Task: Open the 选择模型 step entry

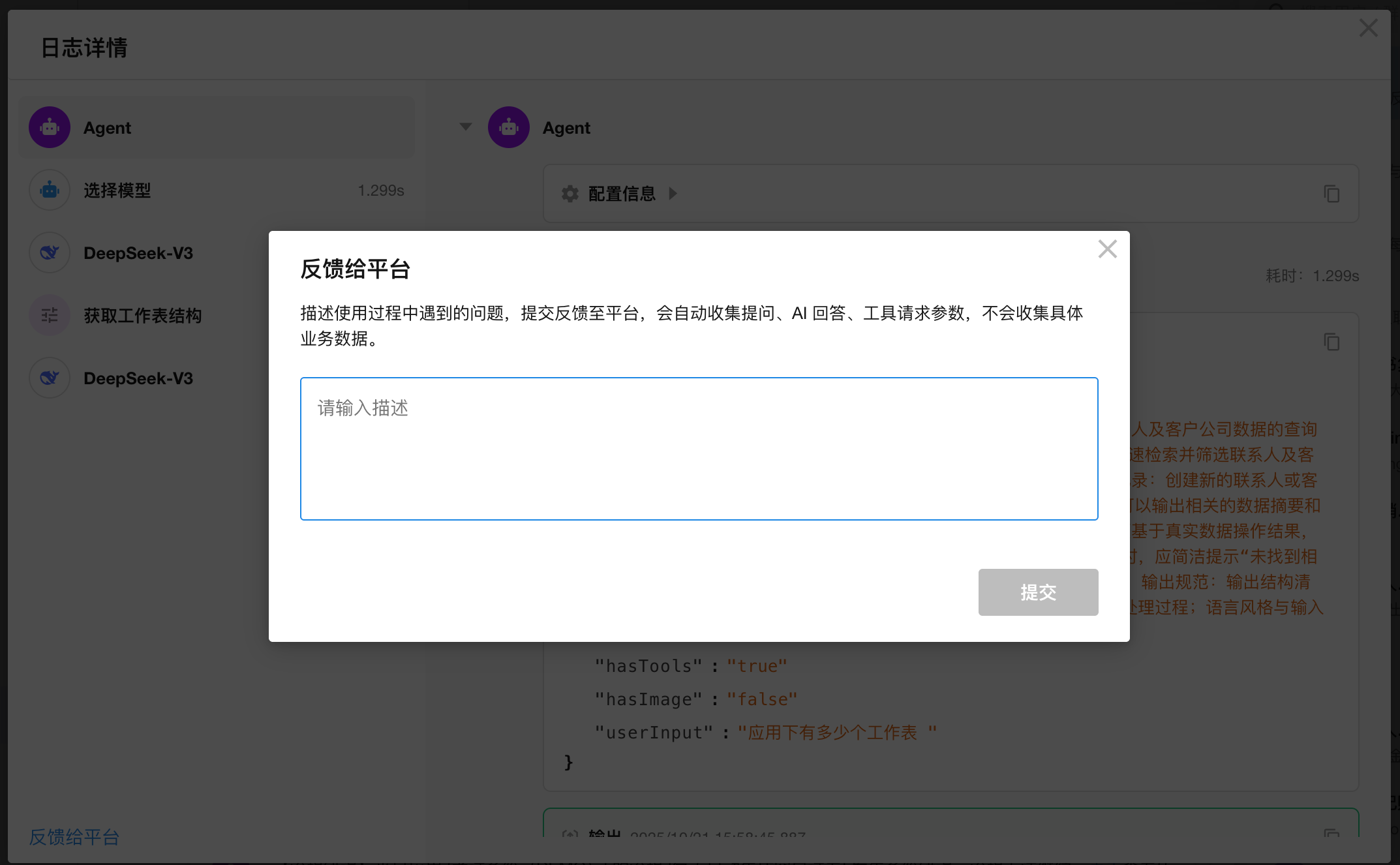Action: point(117,190)
